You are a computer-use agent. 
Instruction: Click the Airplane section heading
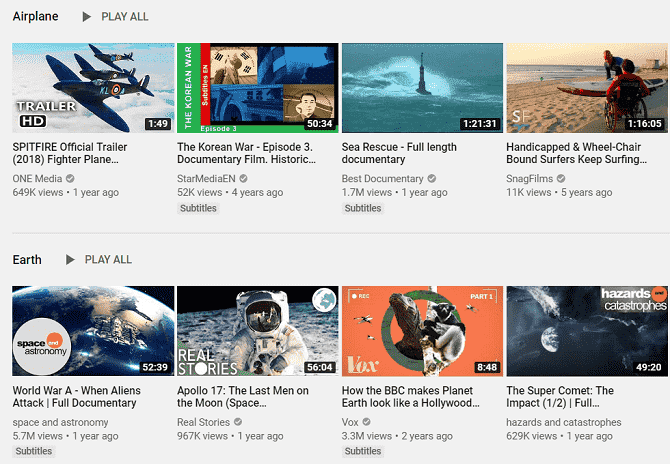click(x=35, y=17)
